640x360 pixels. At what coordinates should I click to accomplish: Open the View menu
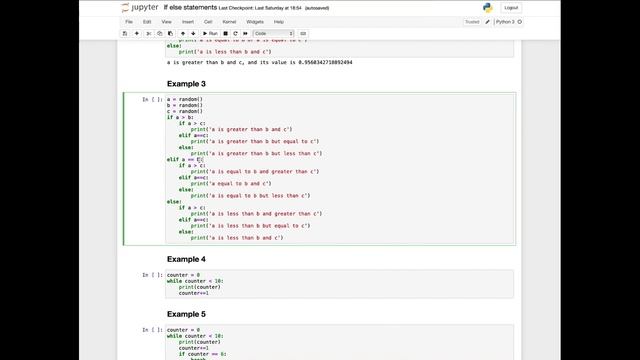tap(167, 22)
